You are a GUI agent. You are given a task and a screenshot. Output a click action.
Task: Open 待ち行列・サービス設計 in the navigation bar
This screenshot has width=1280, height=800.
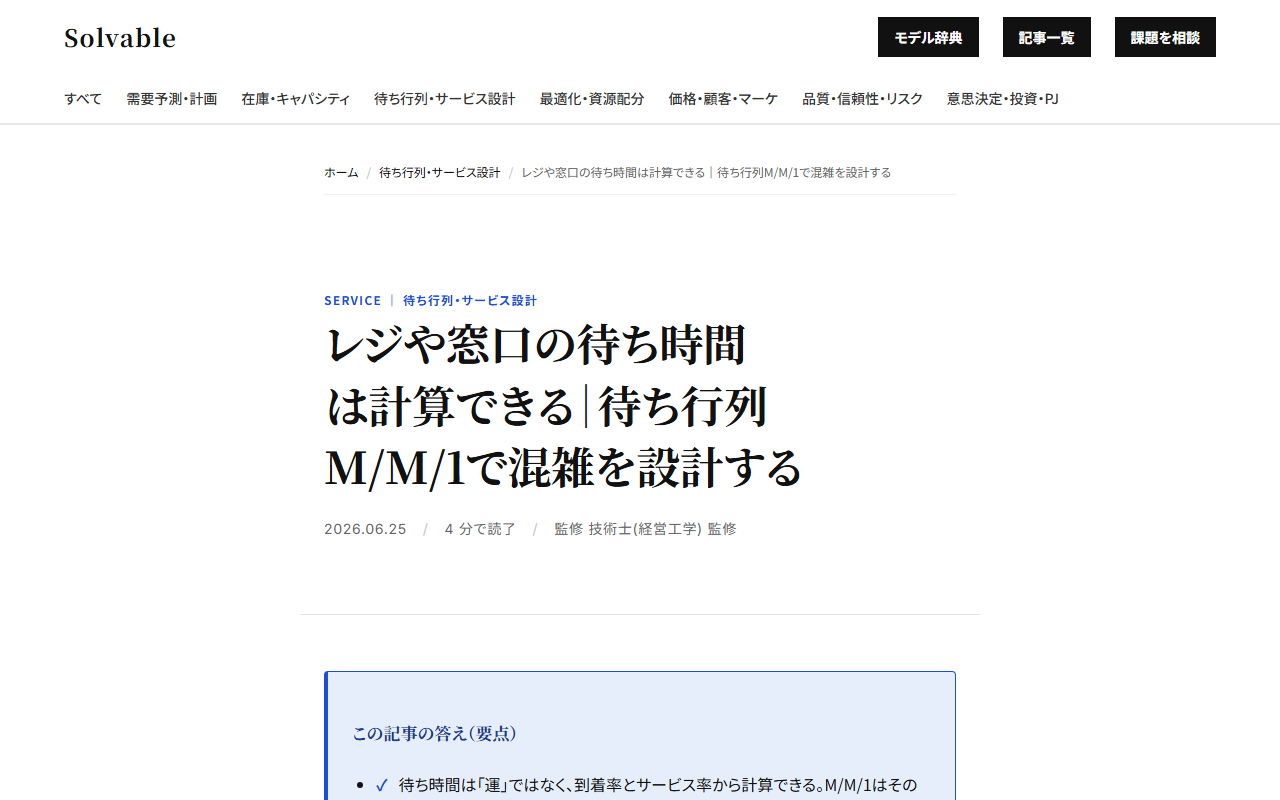click(x=445, y=99)
